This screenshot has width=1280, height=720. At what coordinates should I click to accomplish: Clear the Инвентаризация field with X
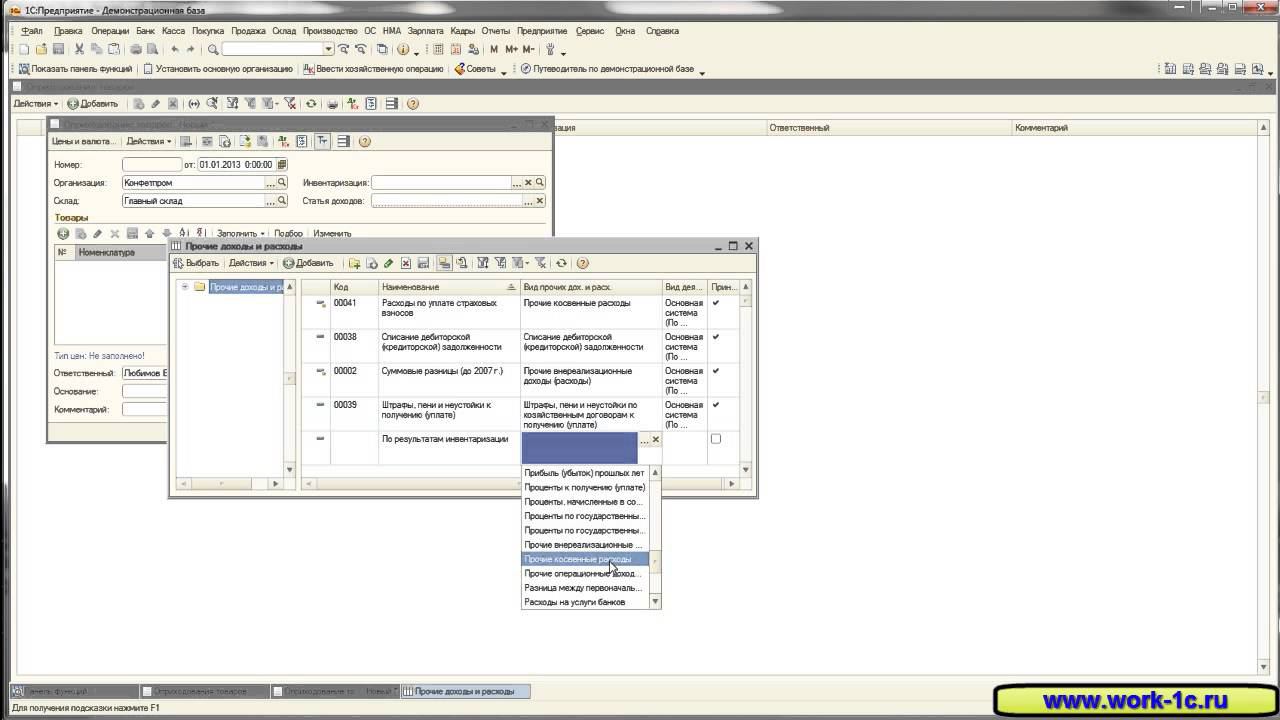point(528,183)
